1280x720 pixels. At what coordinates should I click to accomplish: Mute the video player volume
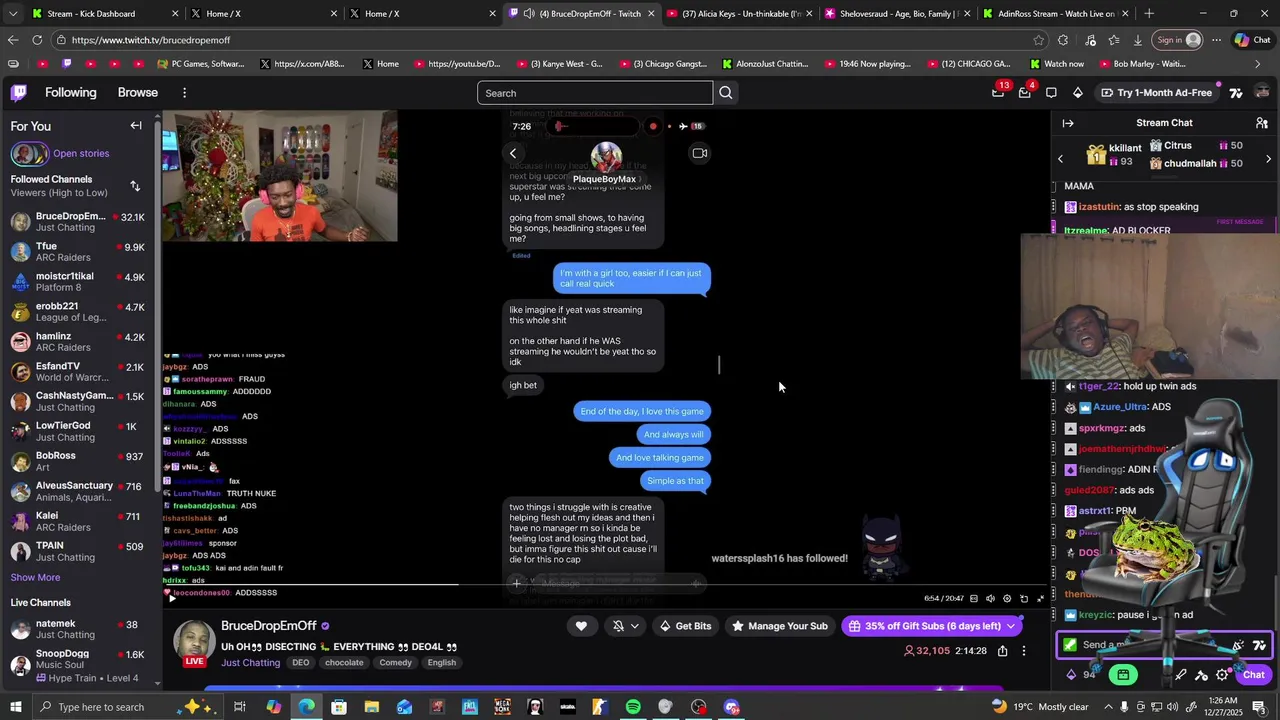[x=991, y=599]
